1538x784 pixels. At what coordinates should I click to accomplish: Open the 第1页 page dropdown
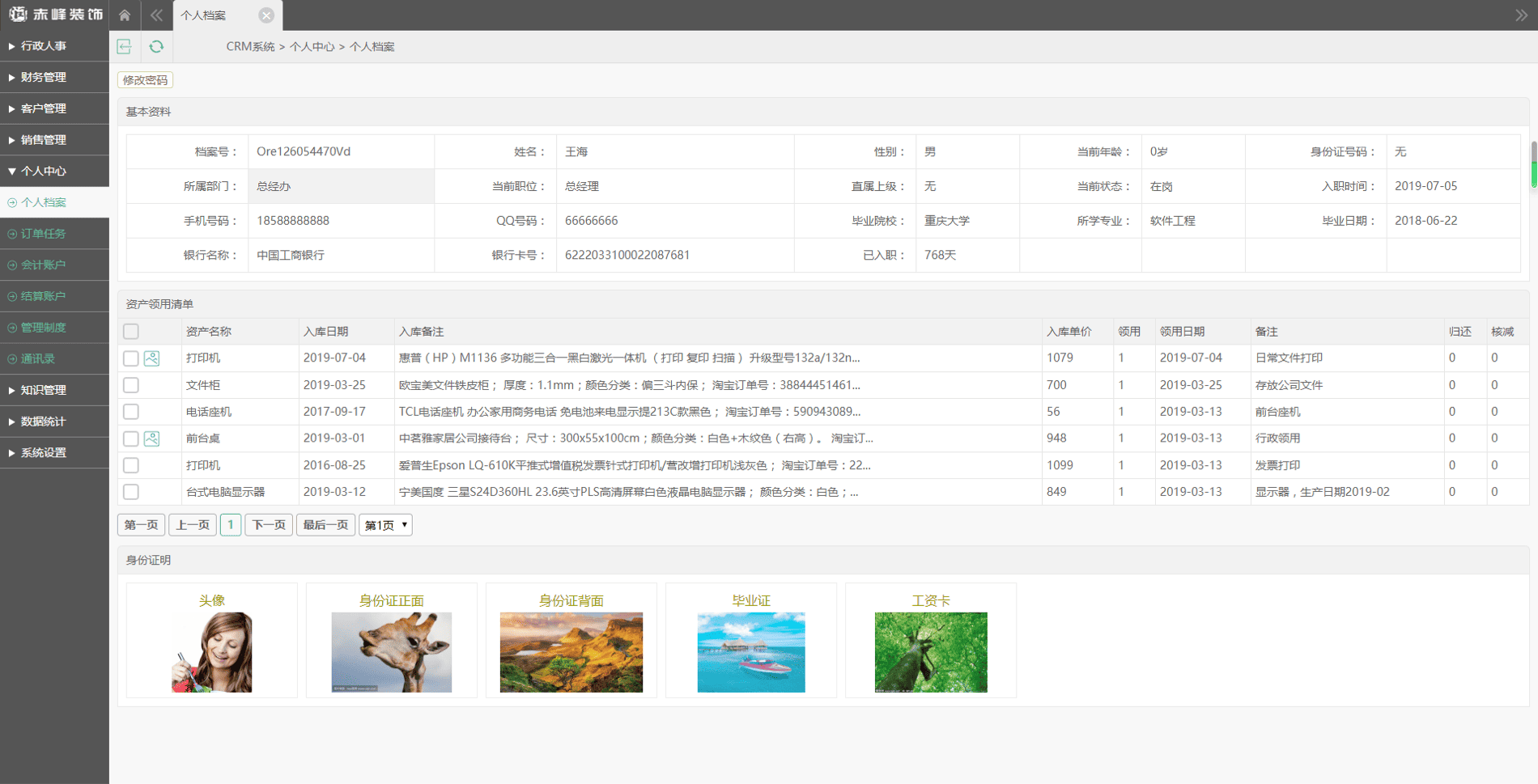(385, 525)
